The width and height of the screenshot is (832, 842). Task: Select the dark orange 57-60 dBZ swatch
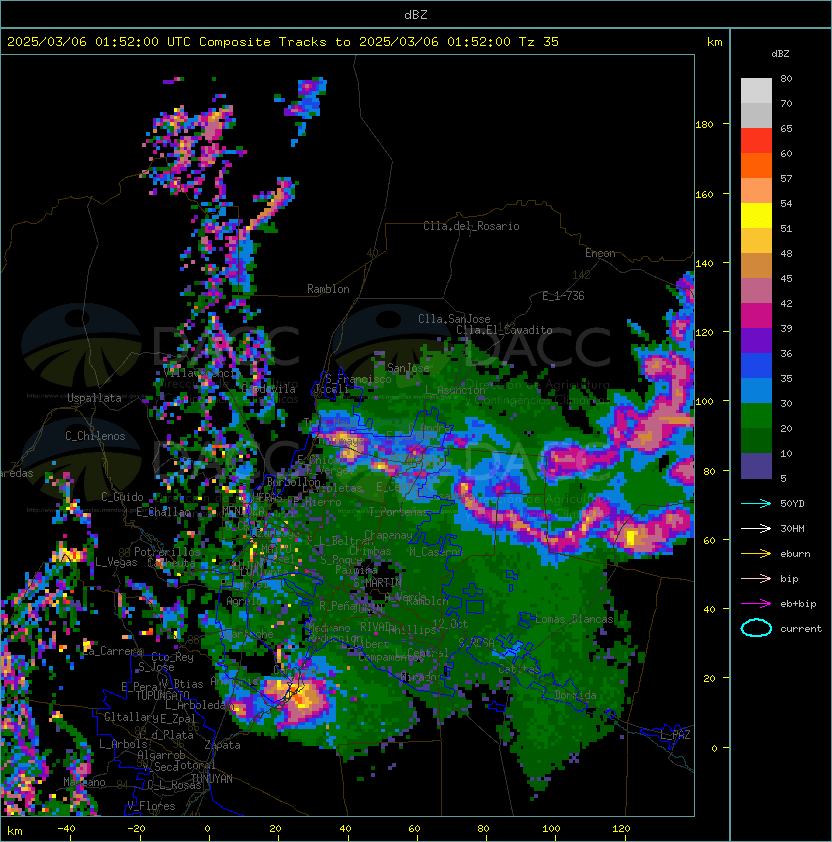[x=756, y=165]
